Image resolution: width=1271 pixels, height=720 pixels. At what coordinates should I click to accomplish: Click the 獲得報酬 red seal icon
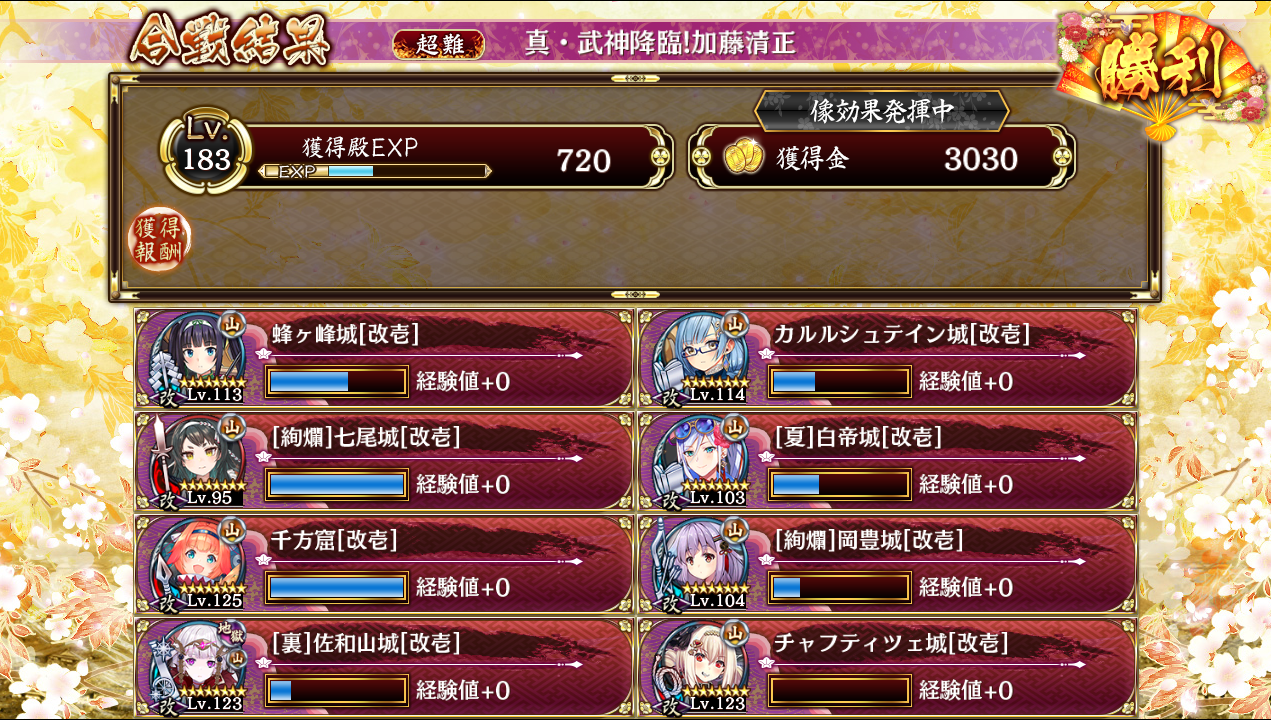tap(160, 240)
